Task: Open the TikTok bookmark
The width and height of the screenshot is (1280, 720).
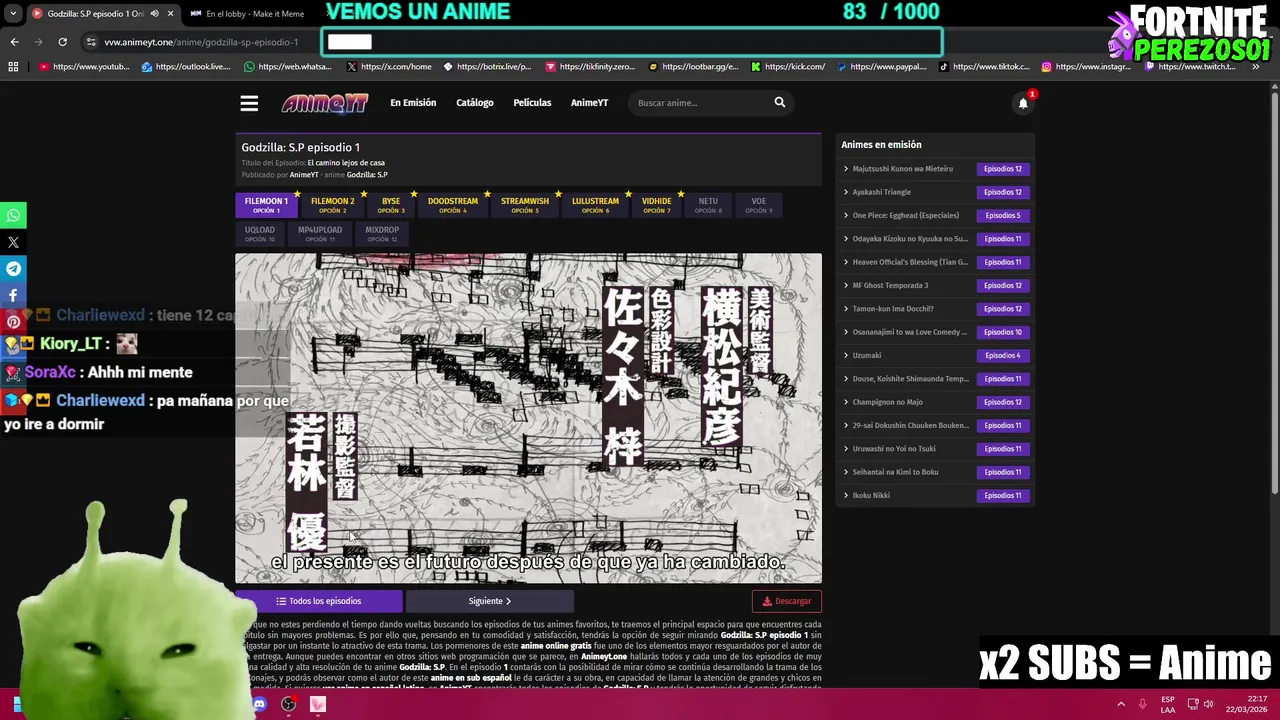Action: tap(984, 67)
